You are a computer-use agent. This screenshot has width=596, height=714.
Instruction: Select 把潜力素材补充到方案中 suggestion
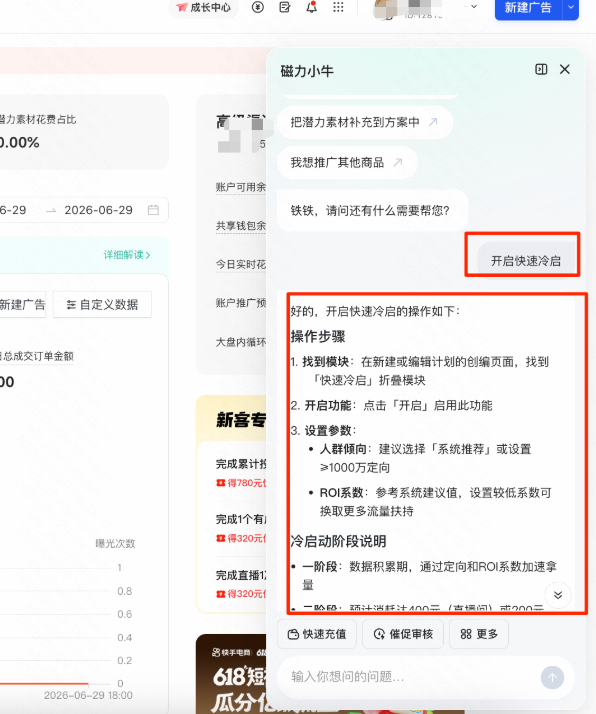coord(365,122)
